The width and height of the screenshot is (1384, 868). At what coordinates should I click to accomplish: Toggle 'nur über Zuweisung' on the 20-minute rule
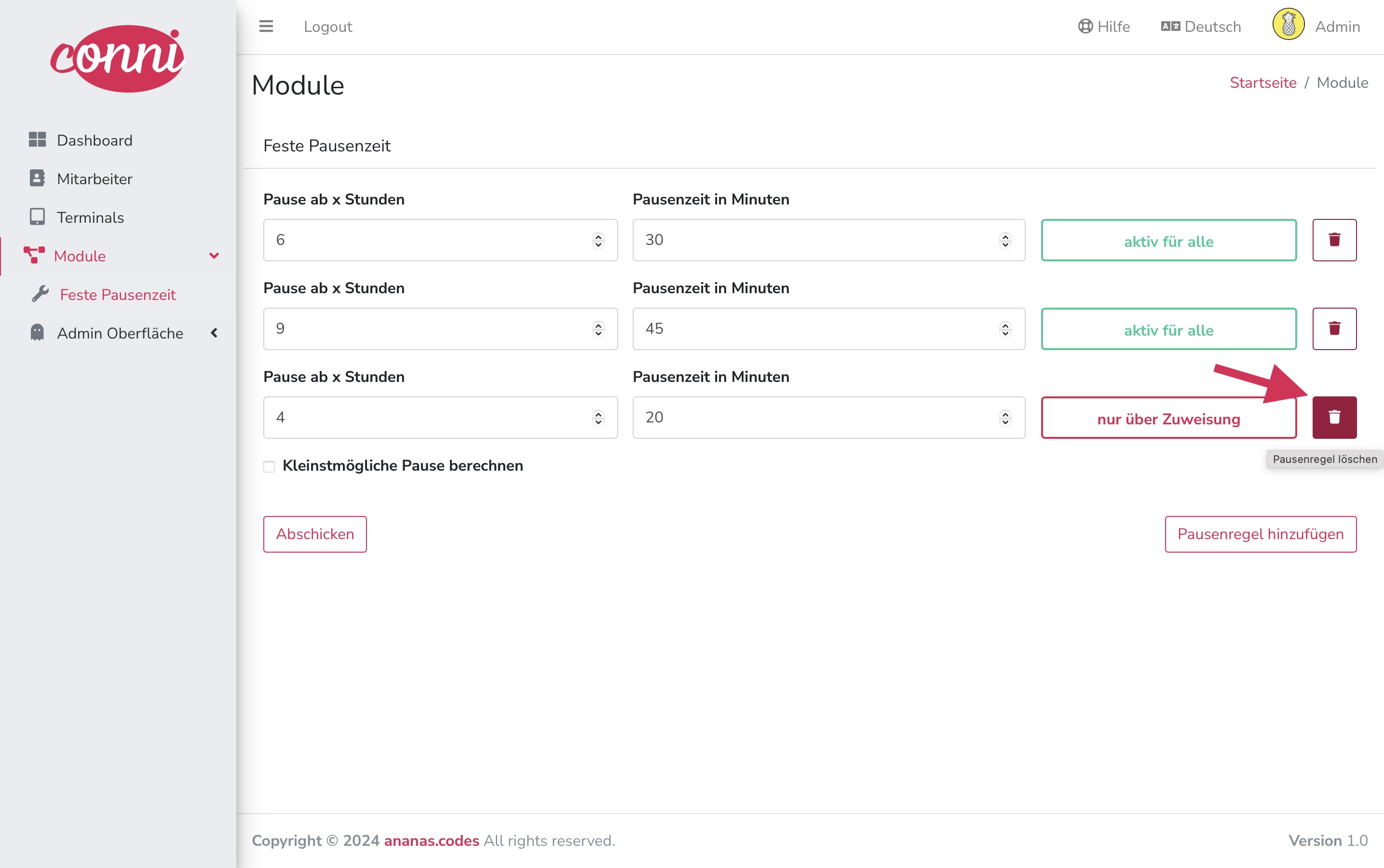pyautogui.click(x=1169, y=417)
